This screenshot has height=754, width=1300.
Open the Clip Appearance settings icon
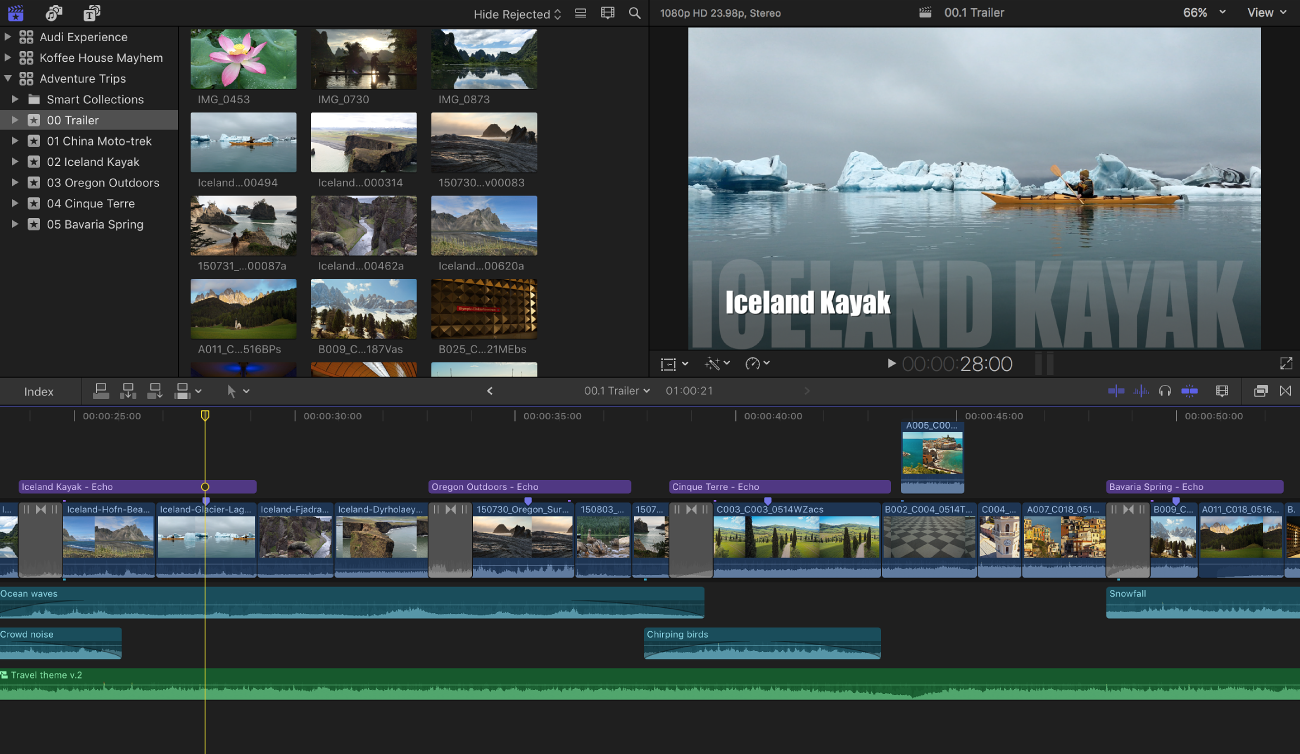pos(1222,391)
